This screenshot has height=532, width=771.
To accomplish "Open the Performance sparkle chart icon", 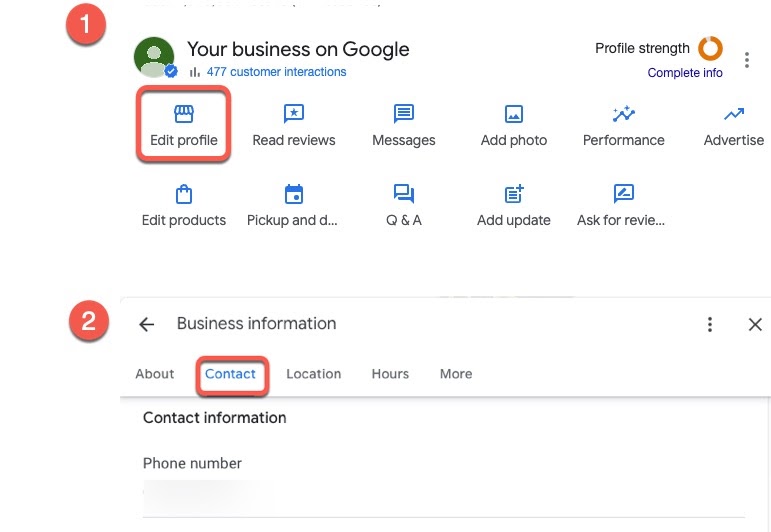I will click(624, 114).
